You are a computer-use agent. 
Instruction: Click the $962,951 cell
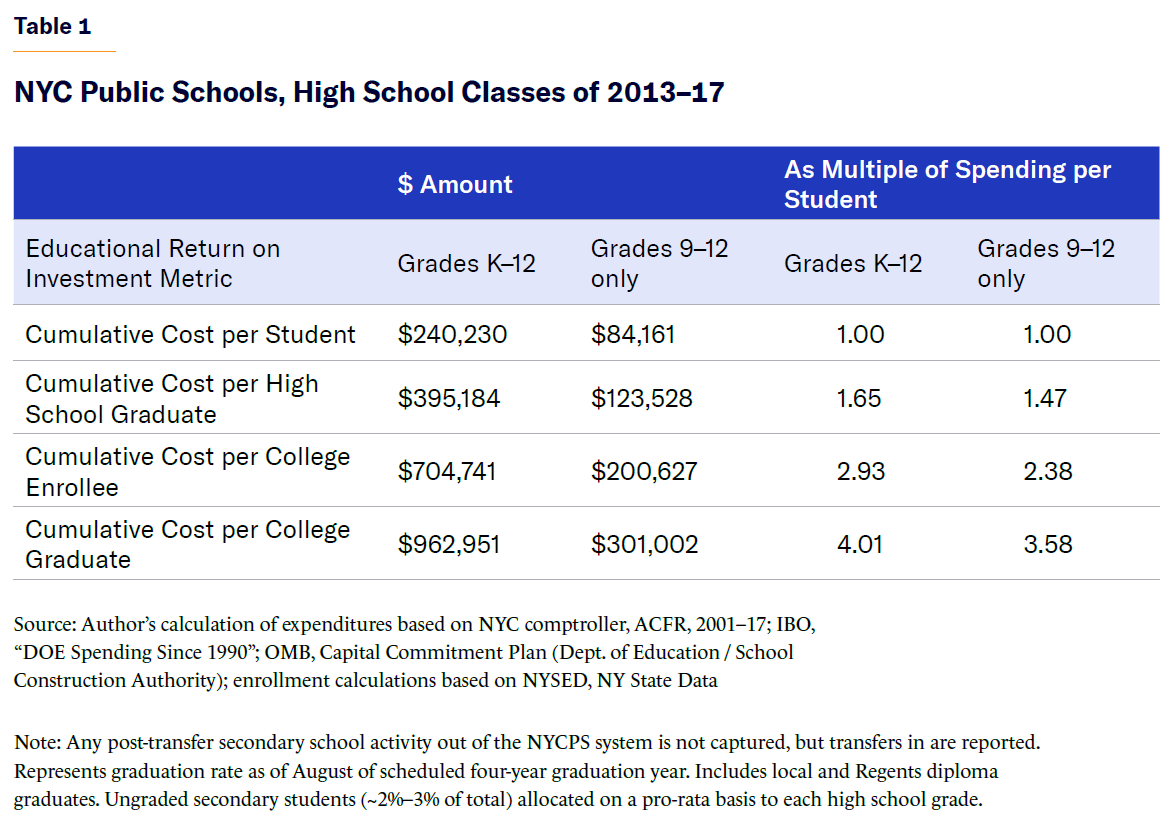click(x=449, y=544)
